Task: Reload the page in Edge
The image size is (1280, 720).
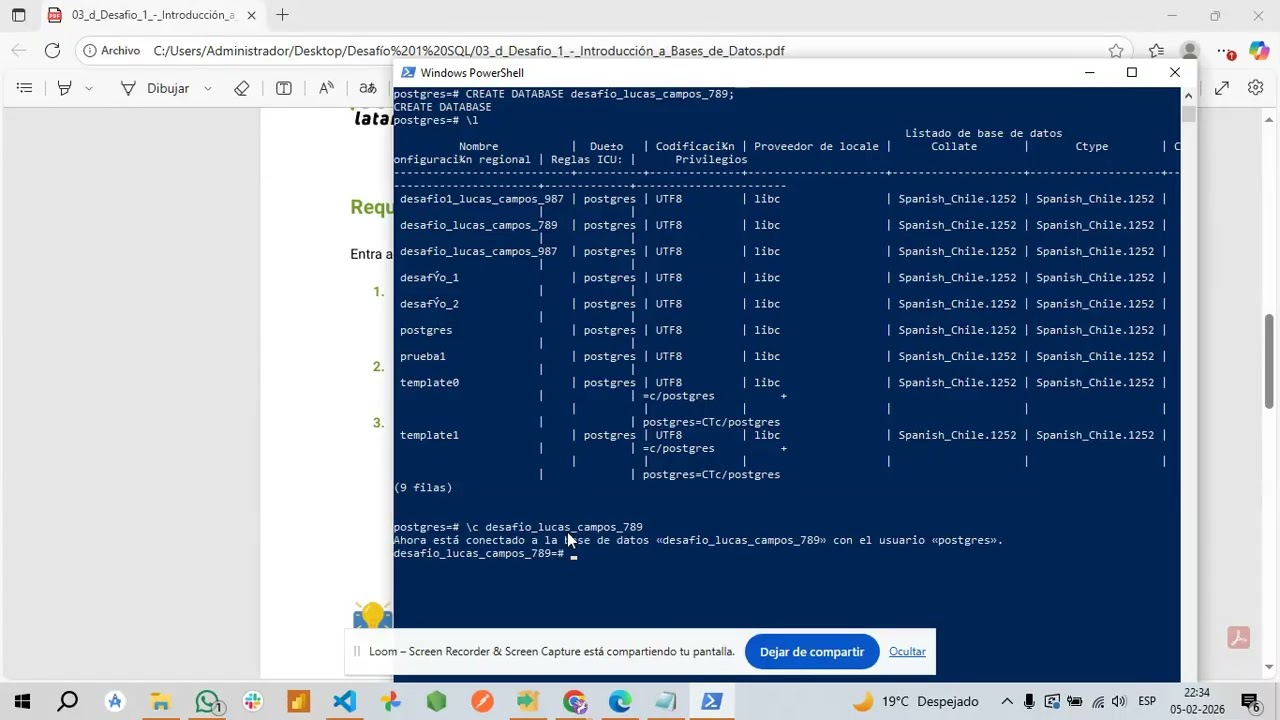Action: [53, 50]
